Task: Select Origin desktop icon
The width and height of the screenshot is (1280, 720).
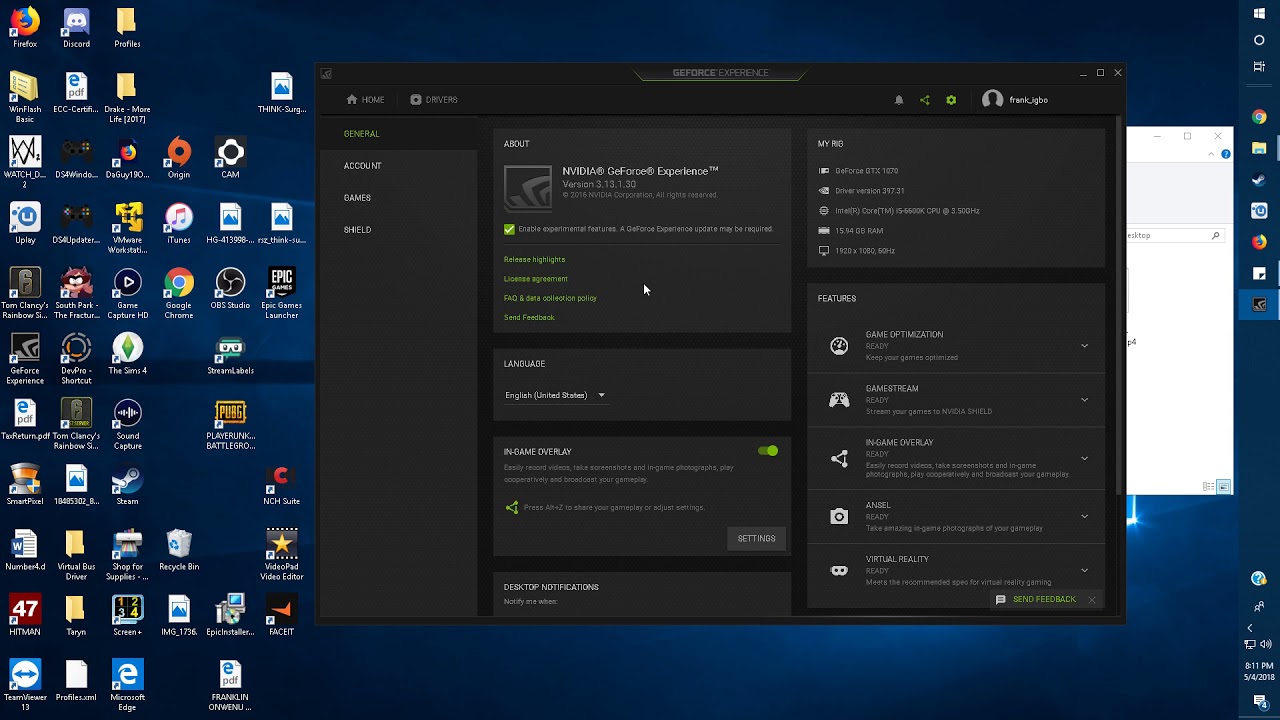Action: [x=179, y=158]
